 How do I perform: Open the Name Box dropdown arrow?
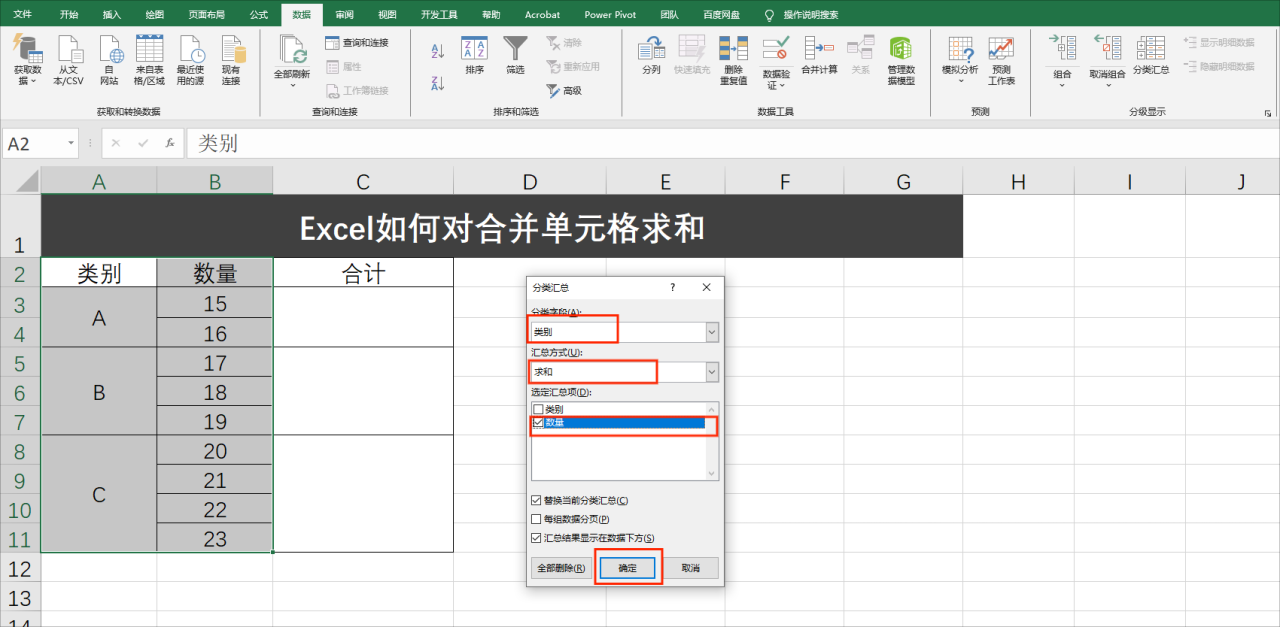(x=71, y=144)
